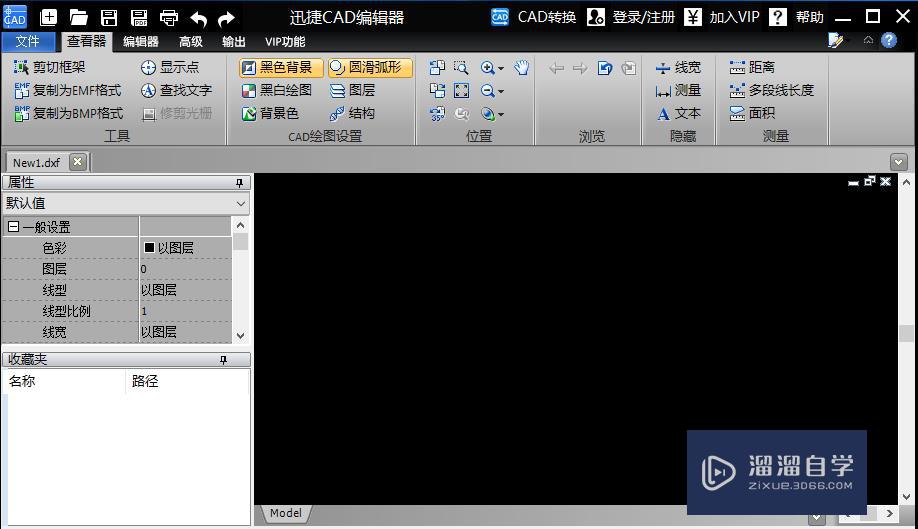This screenshot has height=529, width=918.
Task: Open the 文件 menu
Action: coord(28,42)
